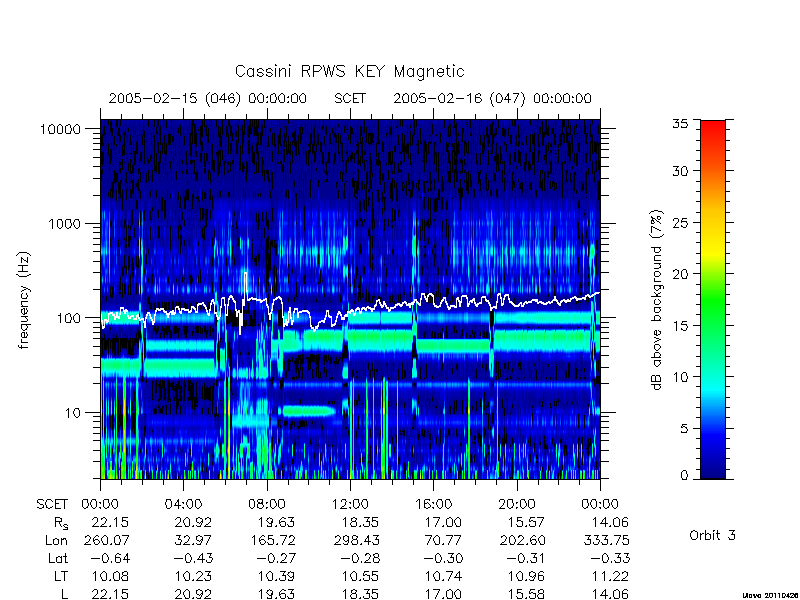Click the "Orbit 3" label
The height and width of the screenshot is (600, 800).
(712, 536)
